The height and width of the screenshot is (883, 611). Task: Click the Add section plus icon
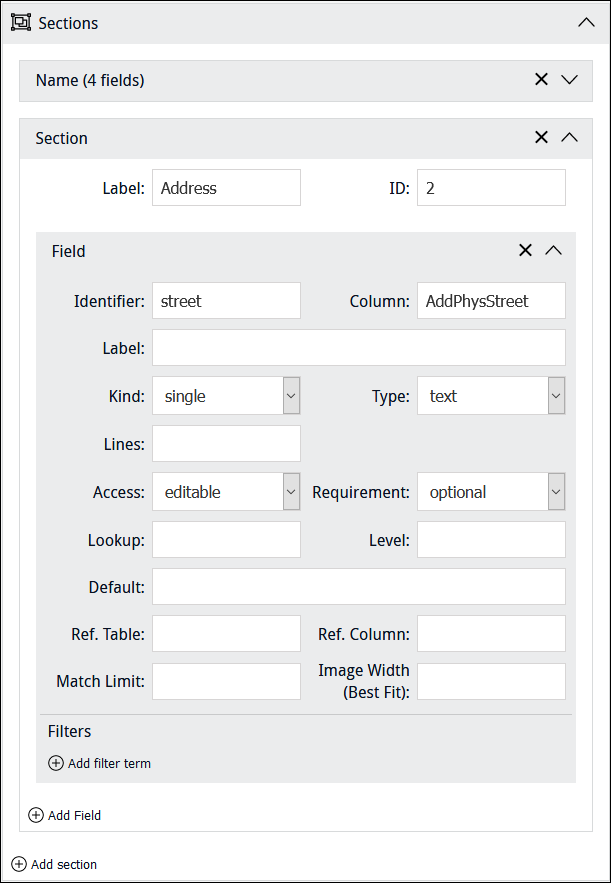(x=19, y=864)
